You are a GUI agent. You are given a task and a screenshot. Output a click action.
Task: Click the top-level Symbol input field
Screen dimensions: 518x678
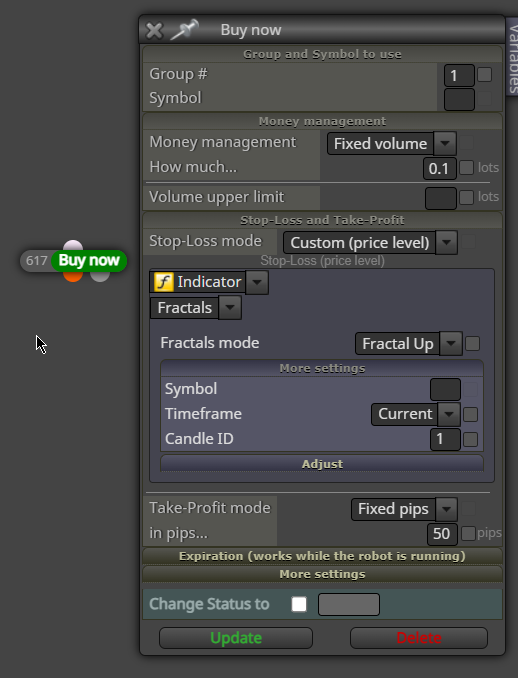tap(459, 99)
